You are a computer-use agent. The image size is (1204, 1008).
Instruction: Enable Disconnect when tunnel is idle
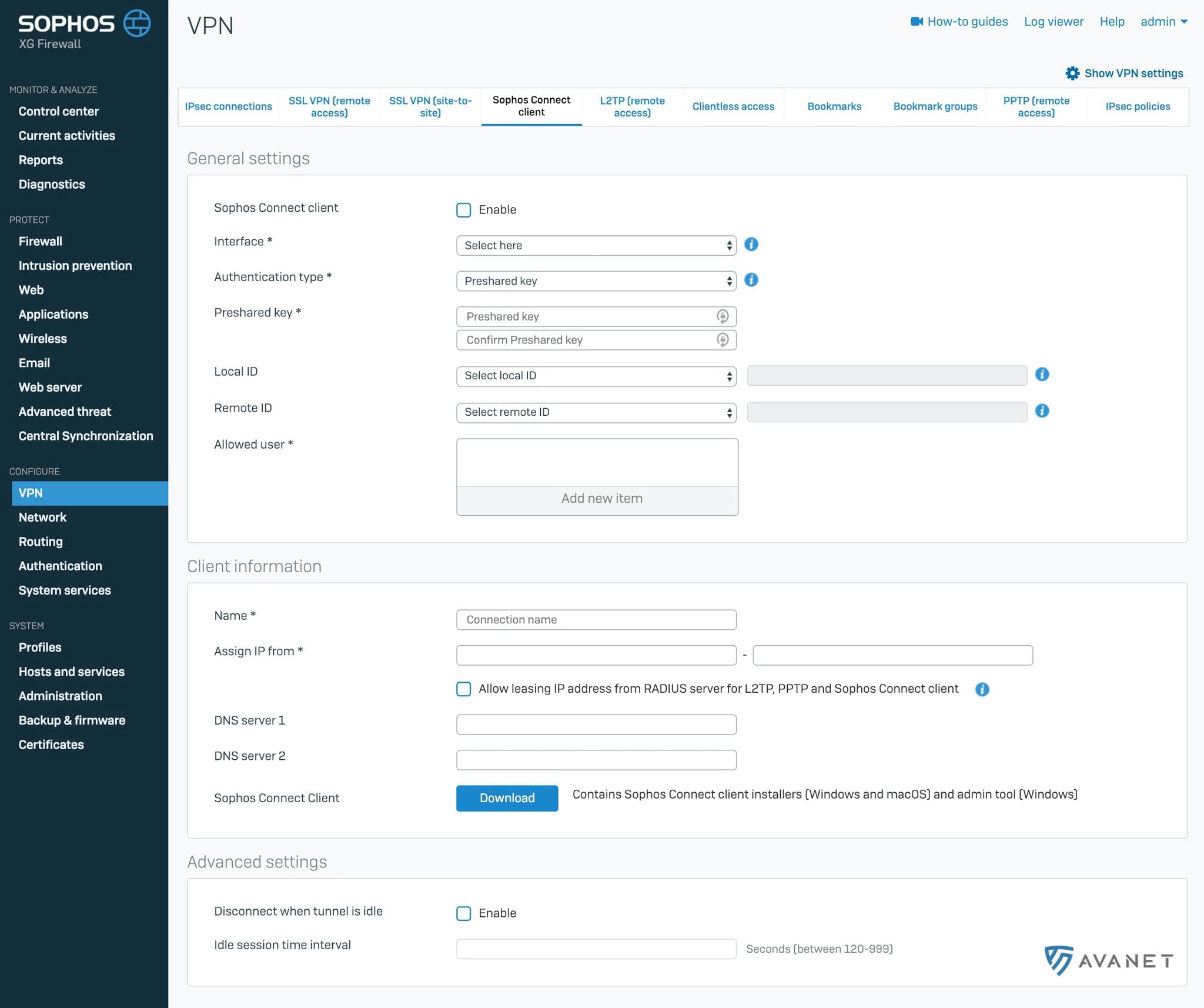(x=464, y=913)
